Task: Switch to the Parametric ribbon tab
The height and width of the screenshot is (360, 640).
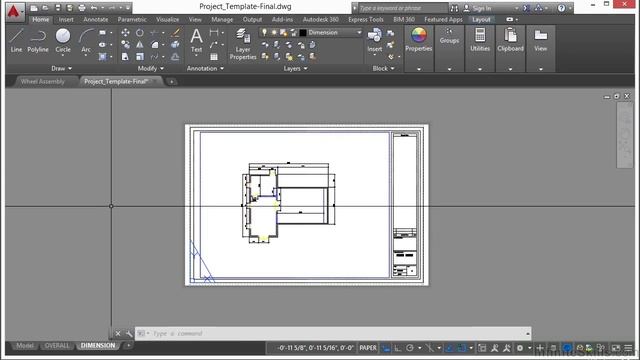Action: coord(132,19)
